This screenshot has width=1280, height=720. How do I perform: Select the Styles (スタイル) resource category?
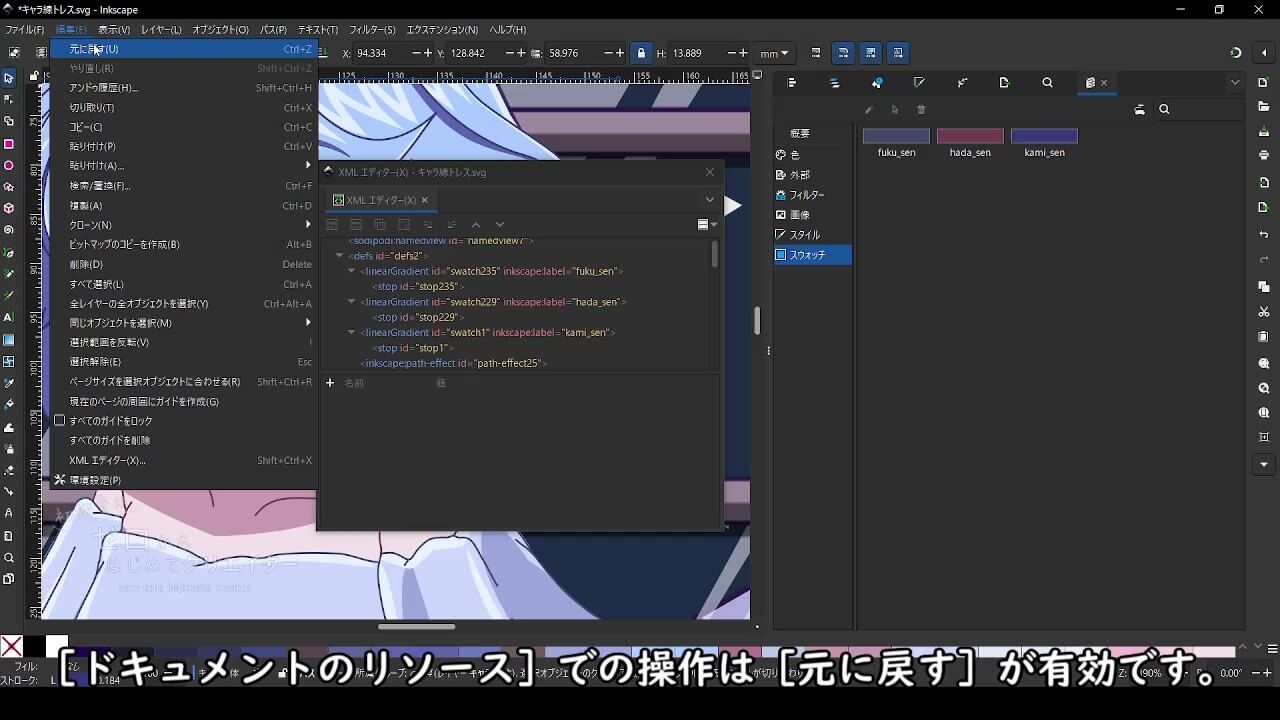click(814, 235)
